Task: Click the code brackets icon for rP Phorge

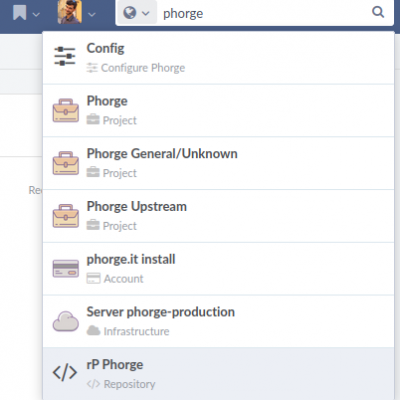Action: [x=65, y=373]
